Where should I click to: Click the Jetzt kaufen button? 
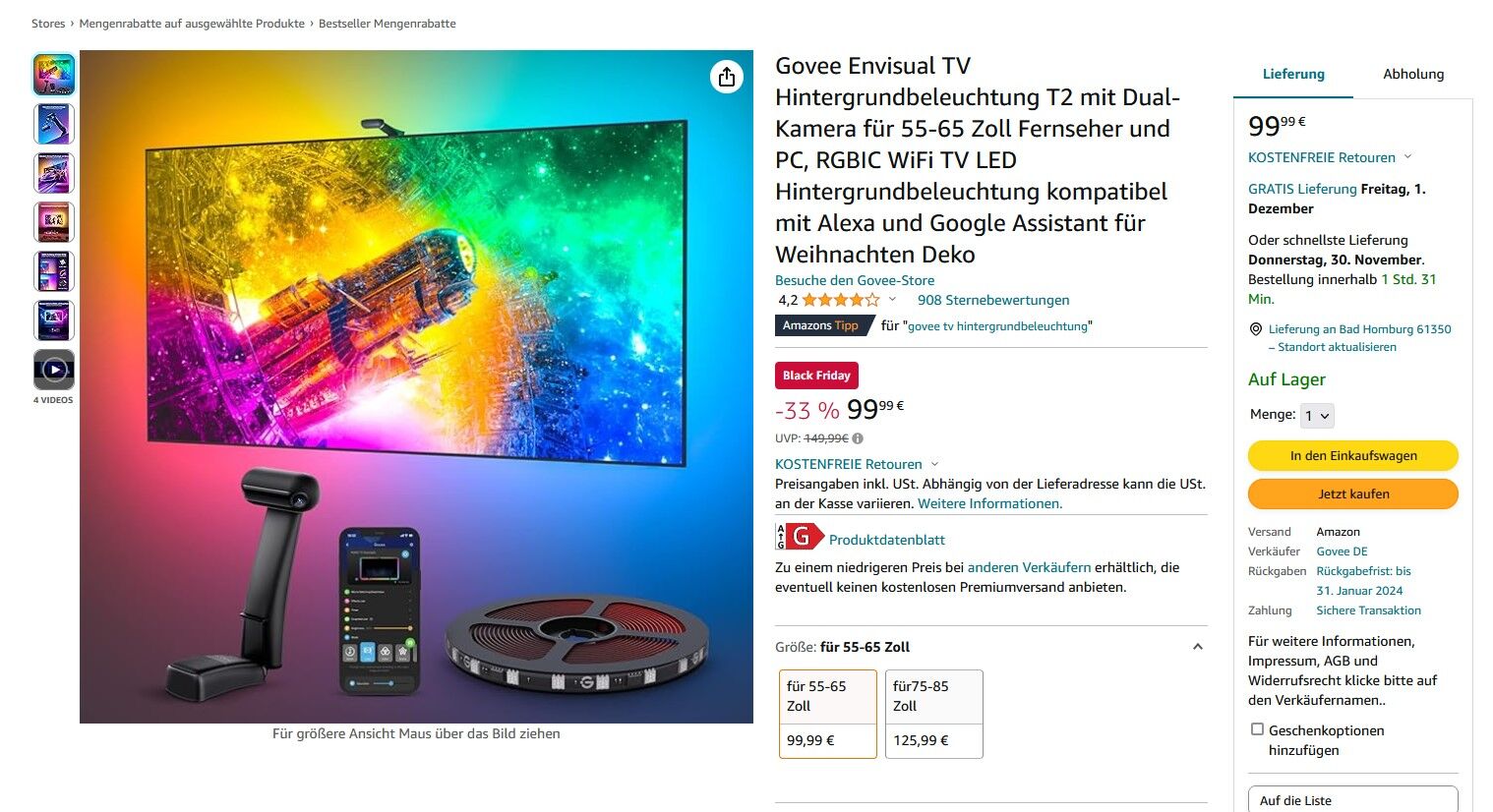point(1353,494)
